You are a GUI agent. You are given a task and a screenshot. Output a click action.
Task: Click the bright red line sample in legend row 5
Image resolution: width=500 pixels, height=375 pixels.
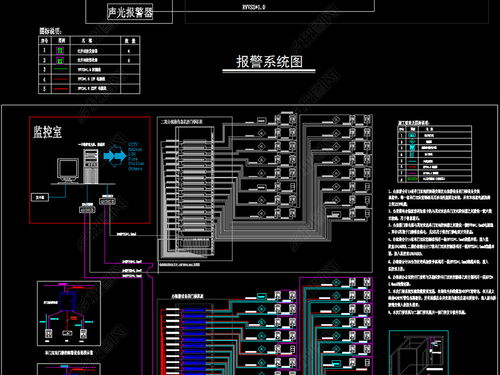[x=60, y=89]
